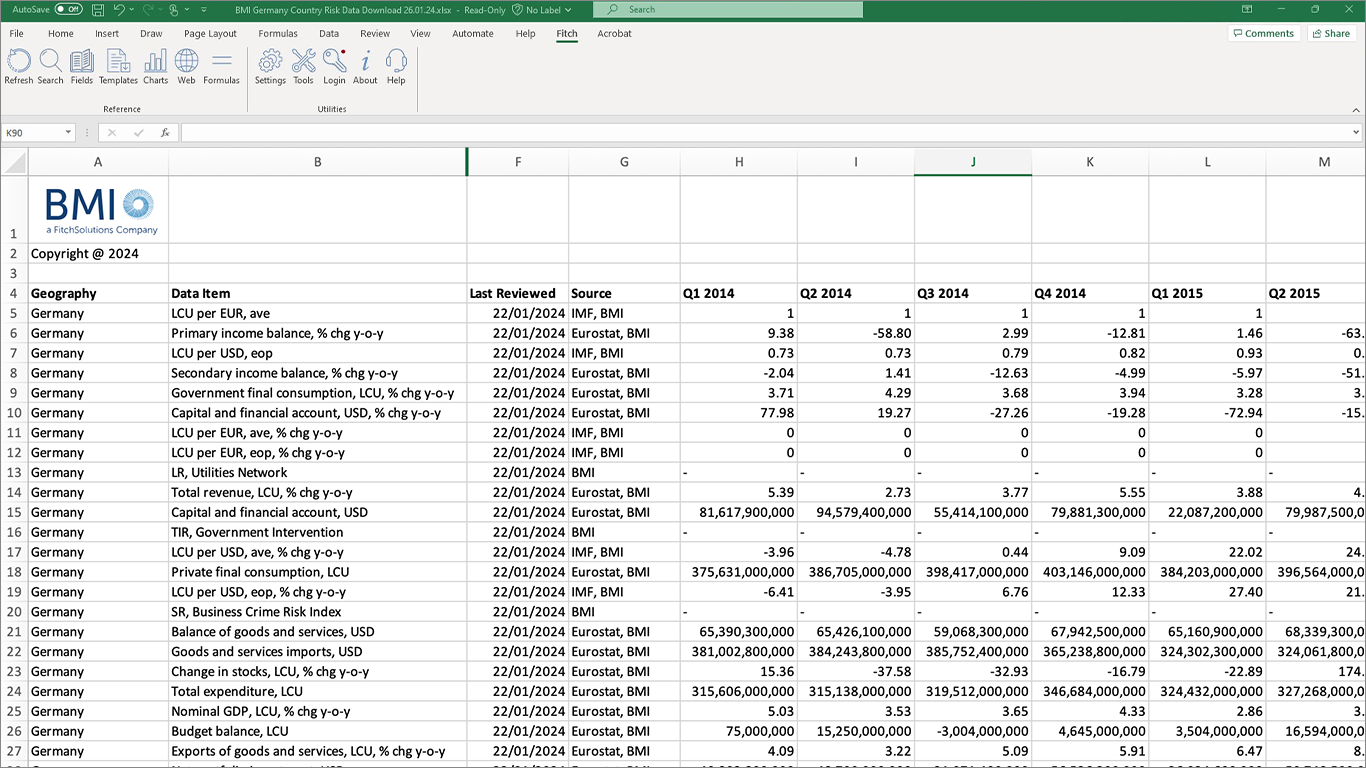The image size is (1366, 768).
Task: Open the Web icon on the Fitch ribbon
Action: coord(186,66)
